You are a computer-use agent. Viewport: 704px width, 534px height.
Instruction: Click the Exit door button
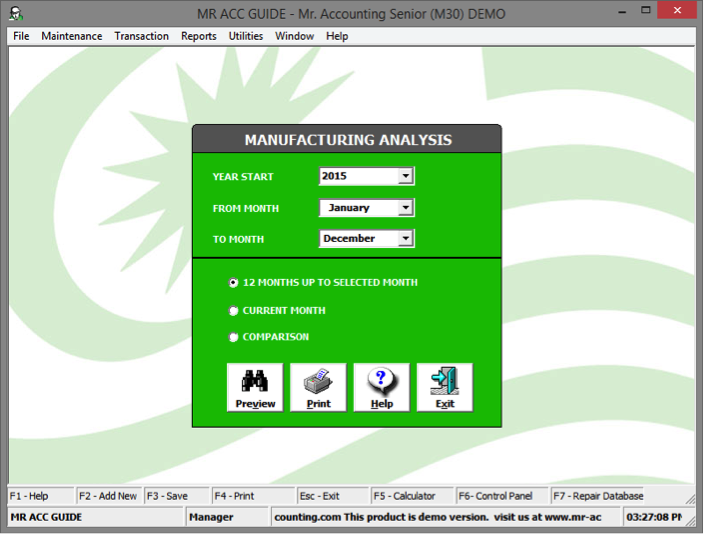[x=445, y=387]
